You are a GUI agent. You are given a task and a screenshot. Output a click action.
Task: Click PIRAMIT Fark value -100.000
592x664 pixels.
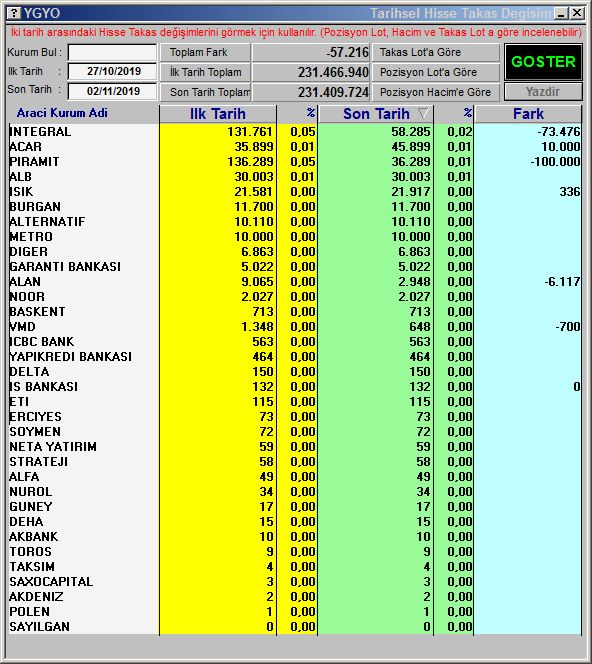coord(555,162)
